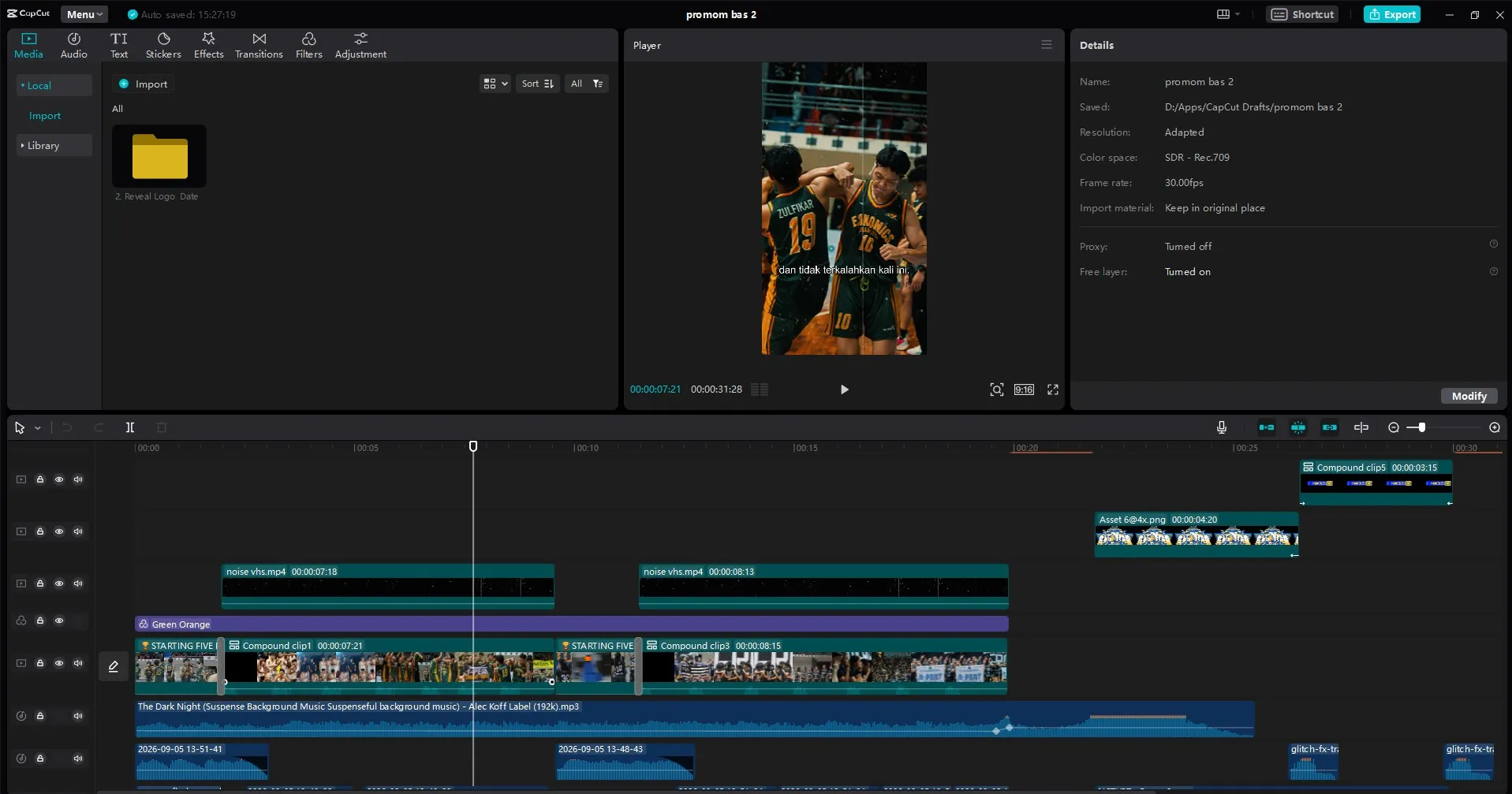Click the player focus/scan frame icon

pos(996,390)
